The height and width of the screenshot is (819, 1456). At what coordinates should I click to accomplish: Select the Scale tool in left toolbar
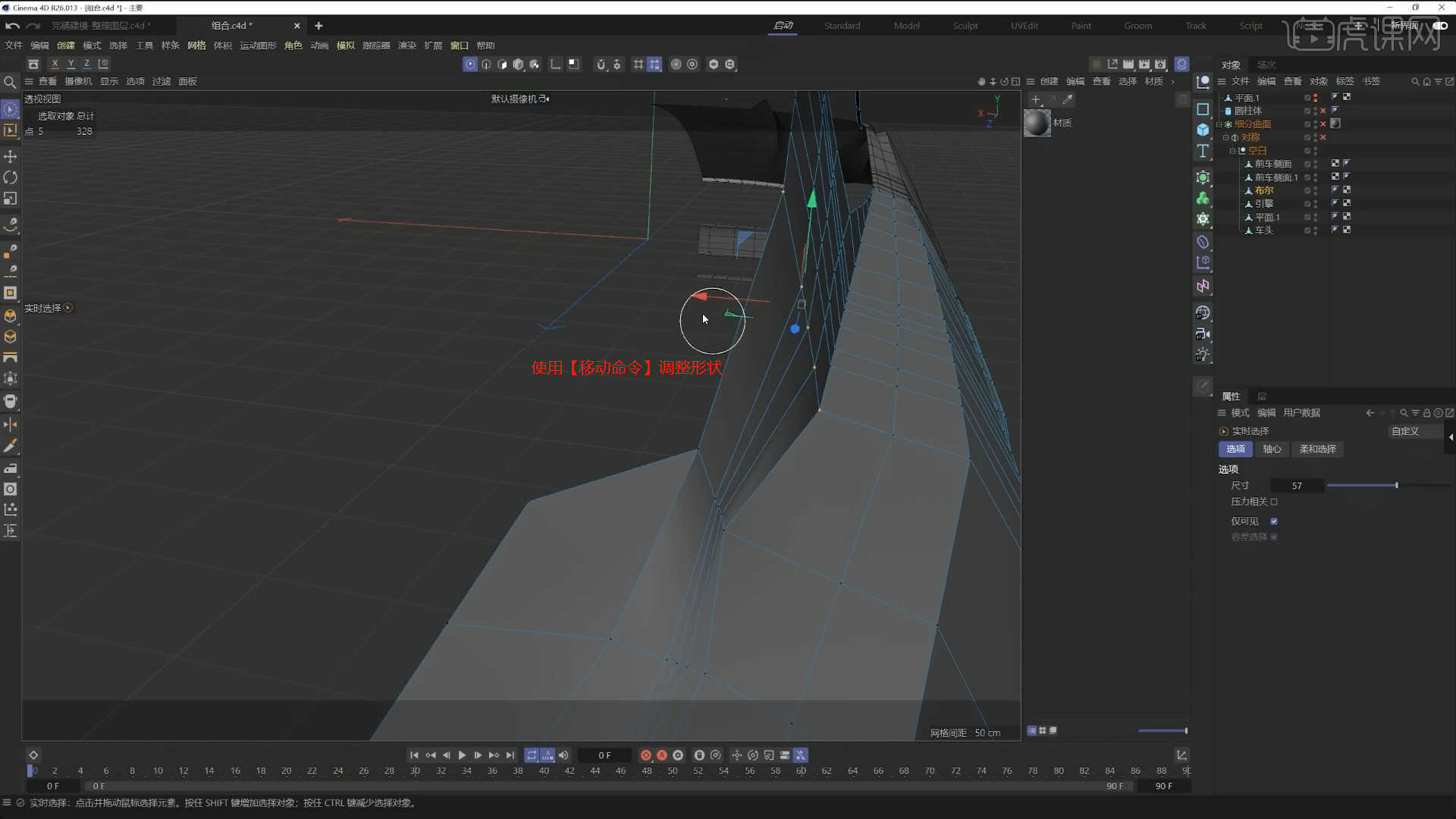11,199
